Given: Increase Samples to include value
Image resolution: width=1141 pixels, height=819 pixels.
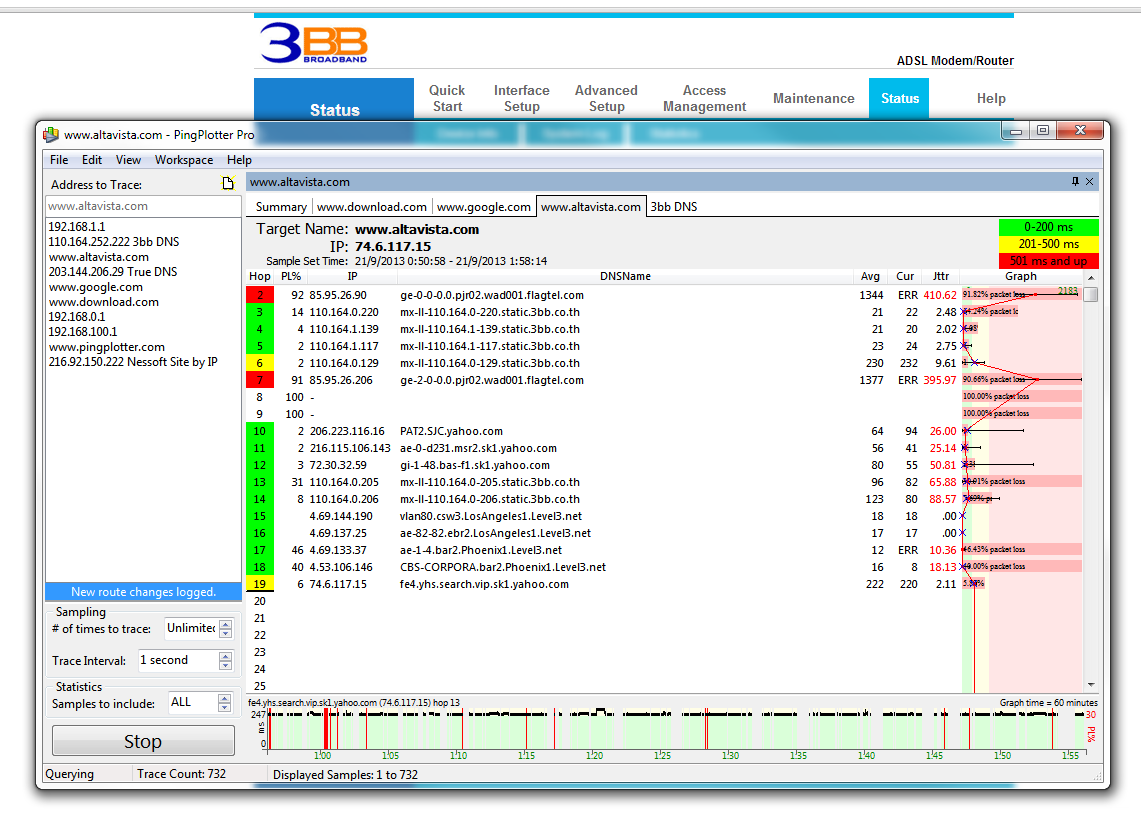Looking at the screenshot, I should point(225,698).
